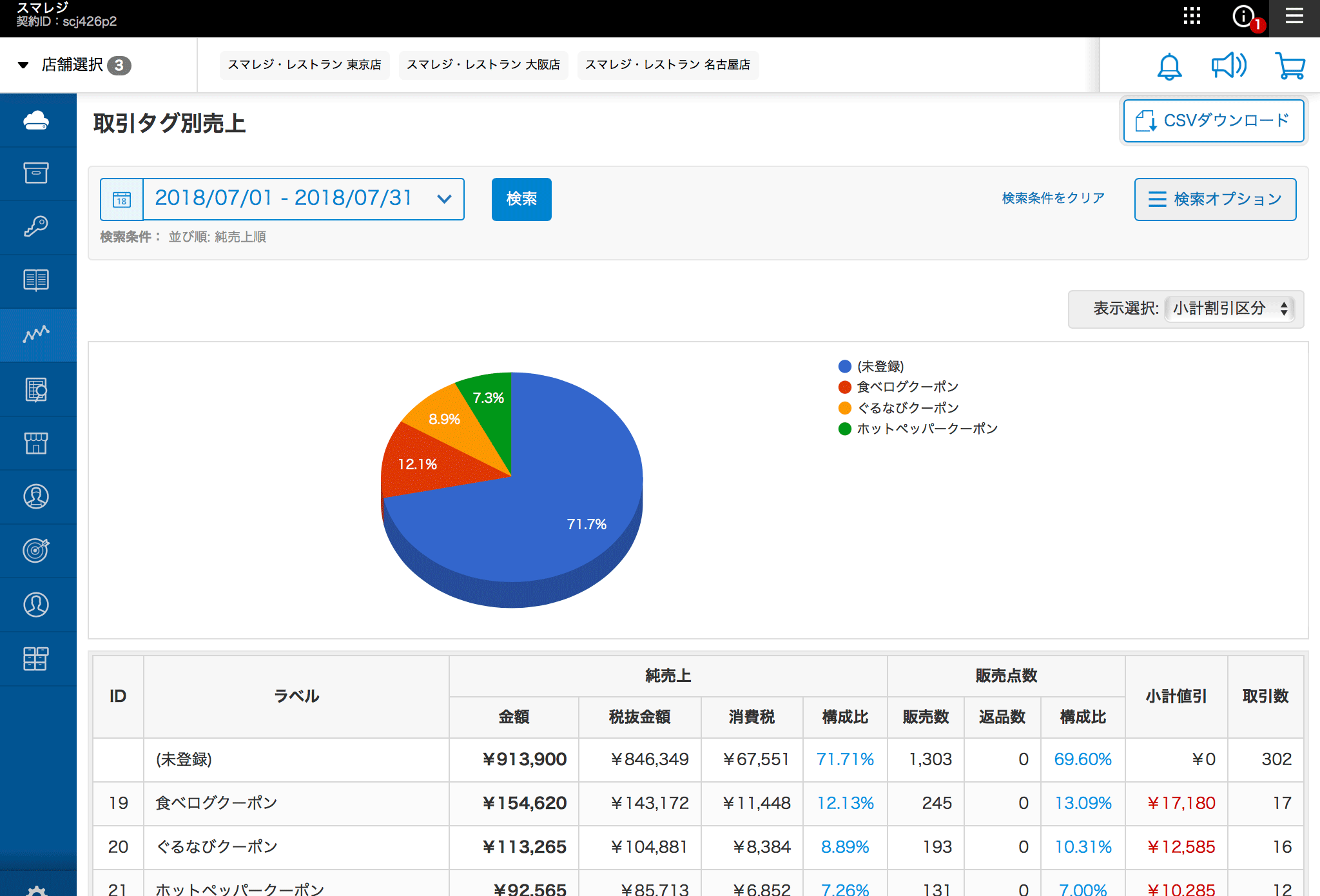Open the hamburger menu in top bar
This screenshot has width=1320, height=896.
pyautogui.click(x=1294, y=16)
